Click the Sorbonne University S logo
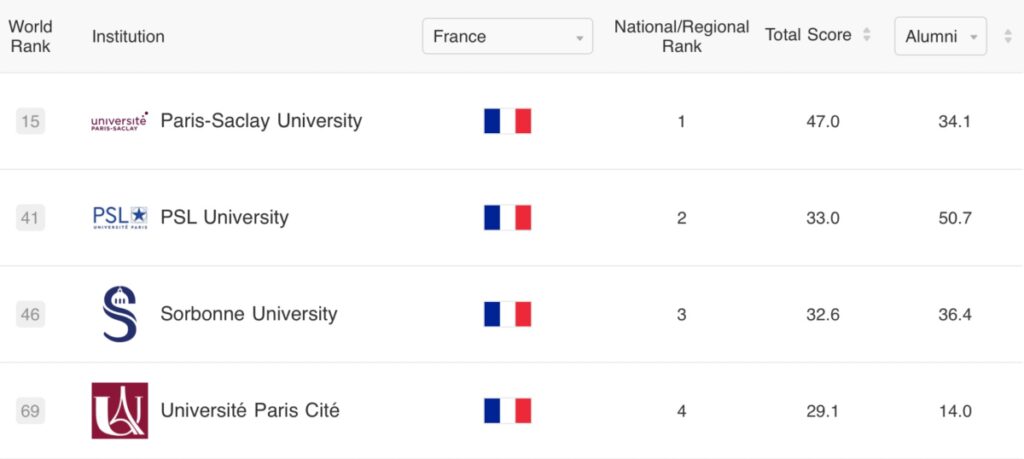Image resolution: width=1024 pixels, height=459 pixels. 120,314
